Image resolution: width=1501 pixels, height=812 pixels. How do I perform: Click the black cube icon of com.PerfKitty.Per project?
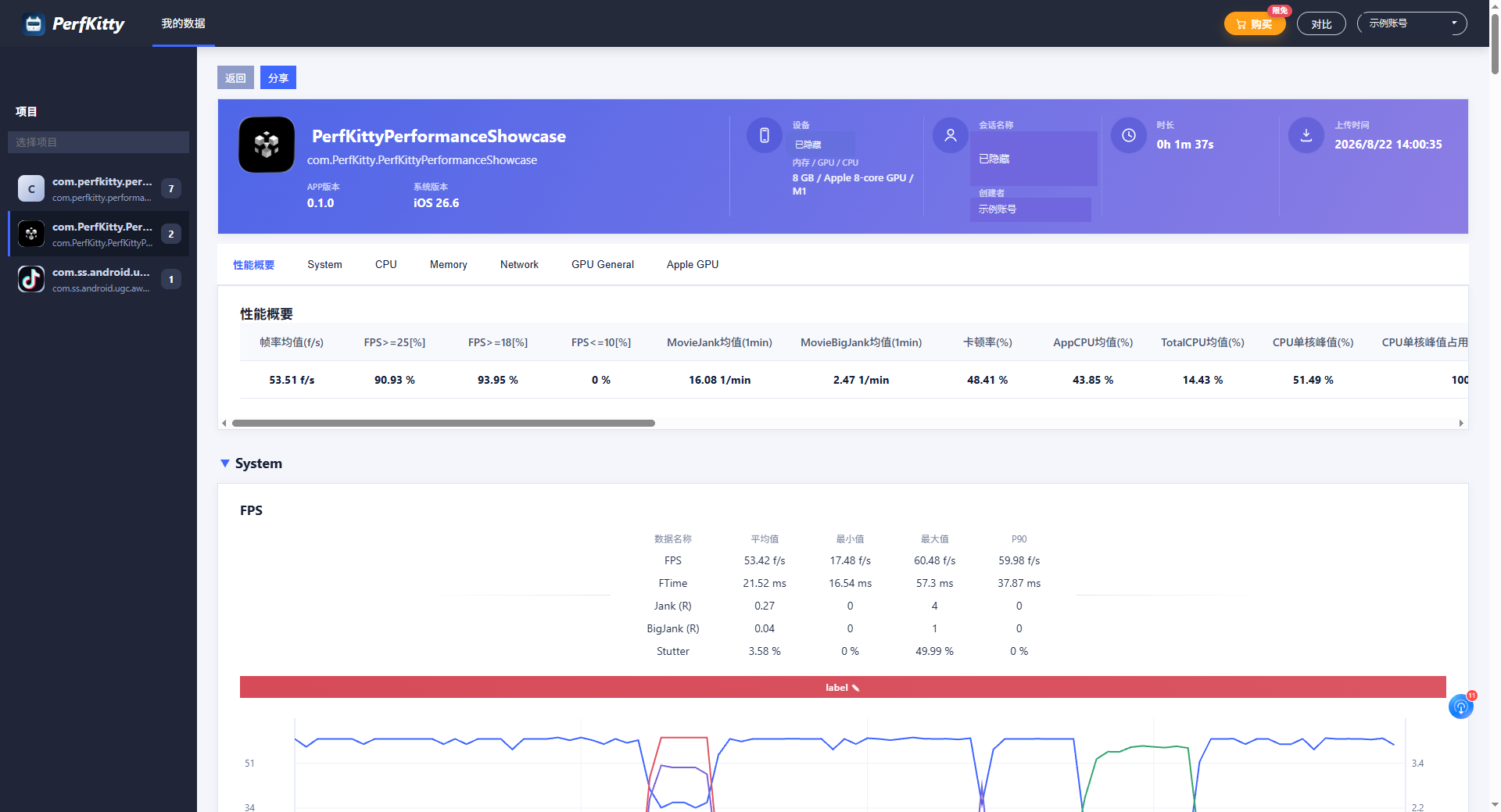(x=31, y=234)
